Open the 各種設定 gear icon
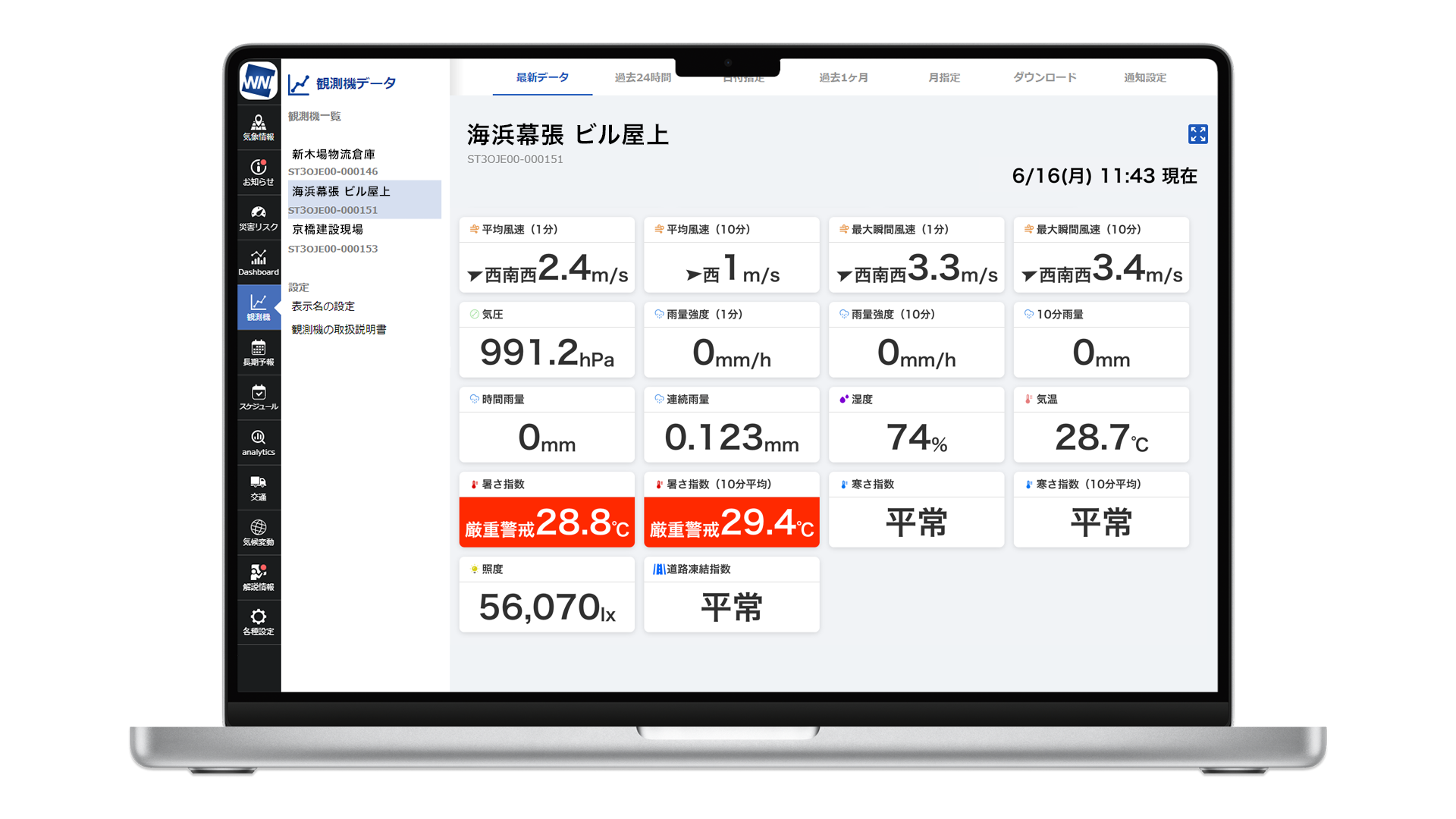1456x819 pixels. (x=259, y=622)
